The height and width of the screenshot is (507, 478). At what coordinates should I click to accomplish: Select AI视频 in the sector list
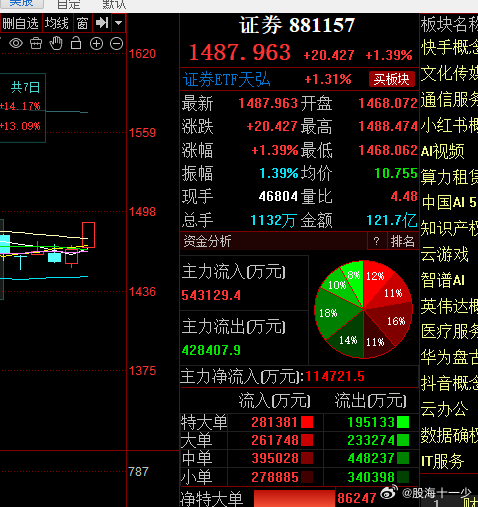click(x=442, y=151)
